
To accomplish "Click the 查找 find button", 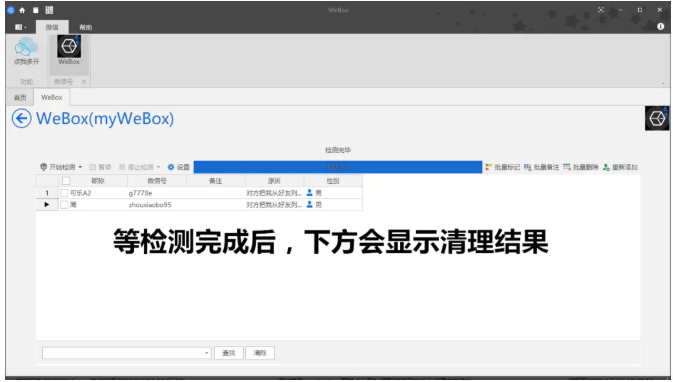I will (x=229, y=353).
